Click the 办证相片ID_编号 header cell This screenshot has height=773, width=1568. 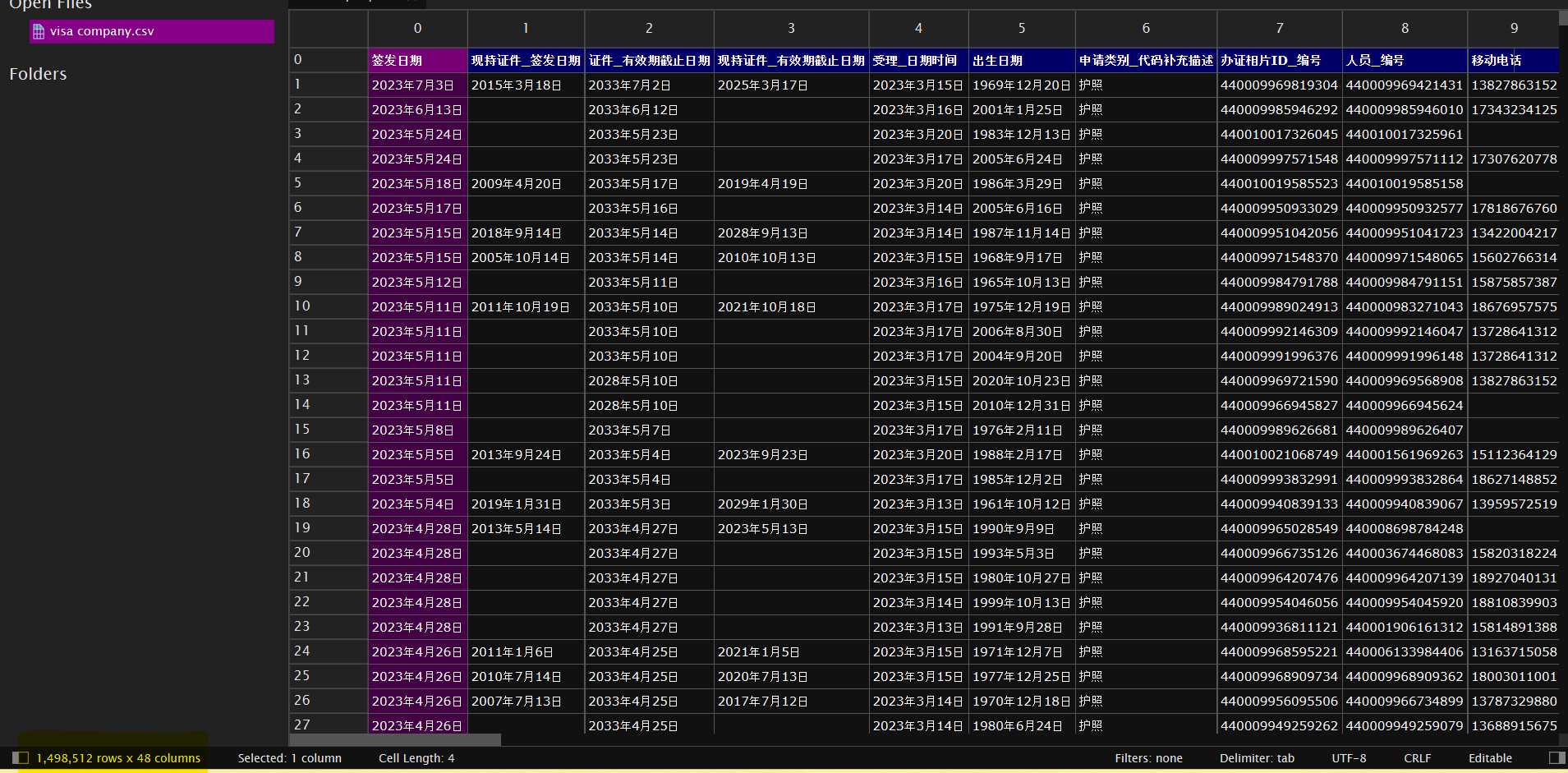point(1280,60)
